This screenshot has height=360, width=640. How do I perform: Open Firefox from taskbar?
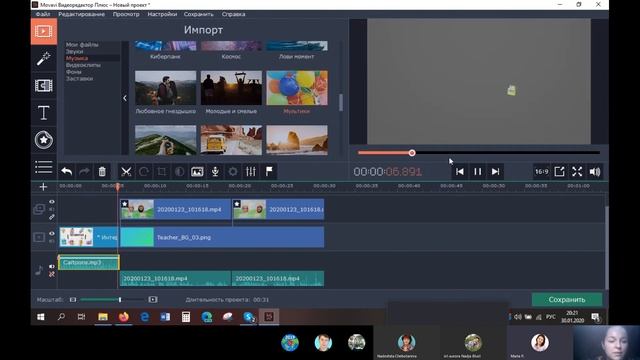[124, 317]
